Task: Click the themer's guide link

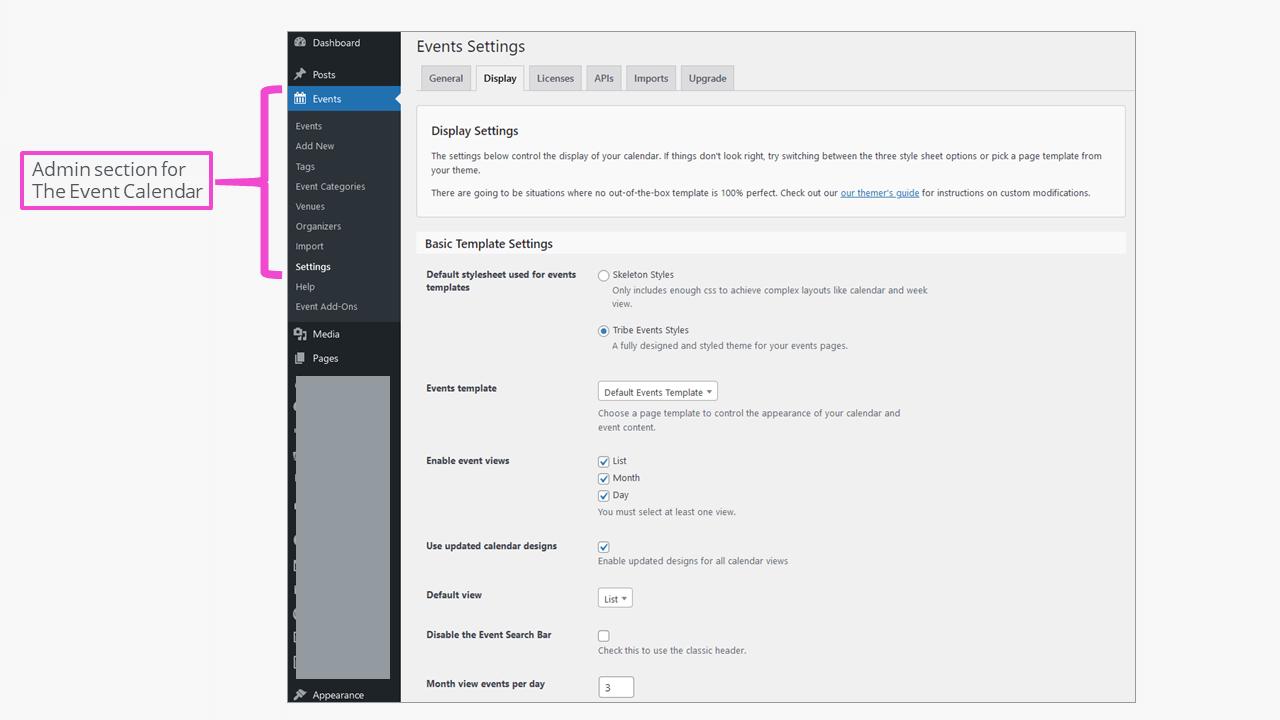Action: coord(879,192)
